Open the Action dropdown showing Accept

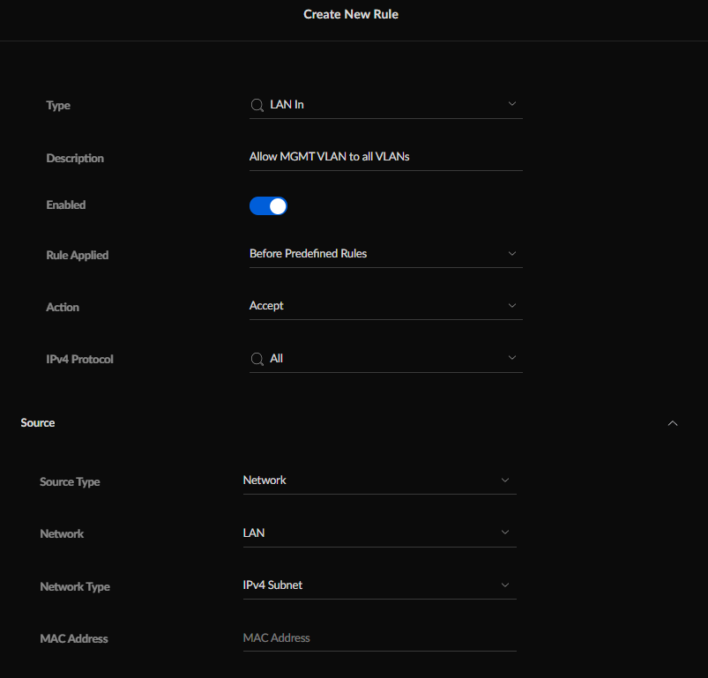click(x=385, y=306)
